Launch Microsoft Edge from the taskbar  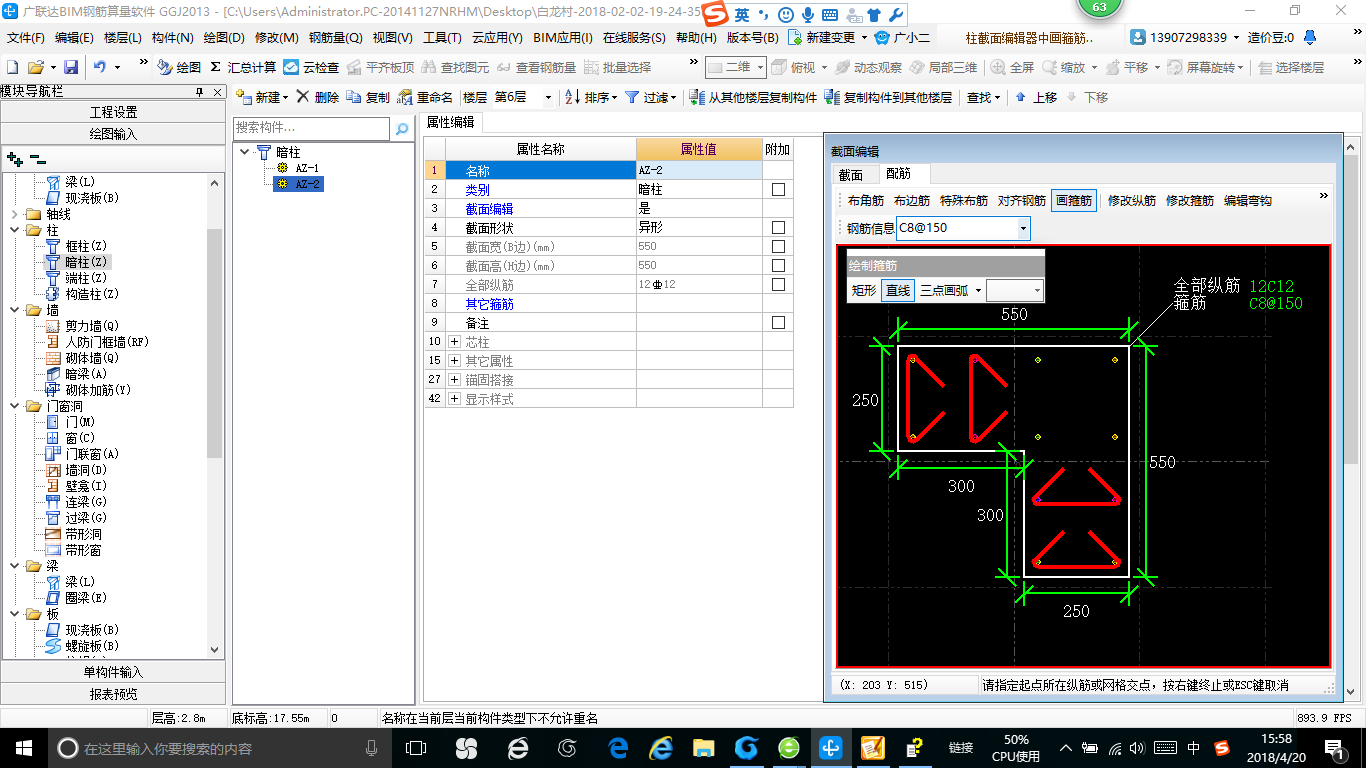pyautogui.click(x=618, y=748)
